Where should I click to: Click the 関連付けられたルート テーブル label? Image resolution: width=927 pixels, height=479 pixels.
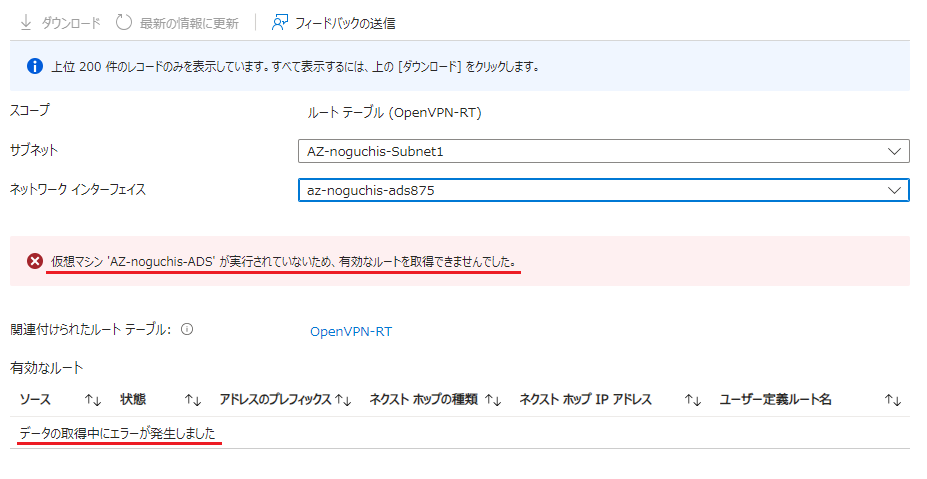click(91, 329)
